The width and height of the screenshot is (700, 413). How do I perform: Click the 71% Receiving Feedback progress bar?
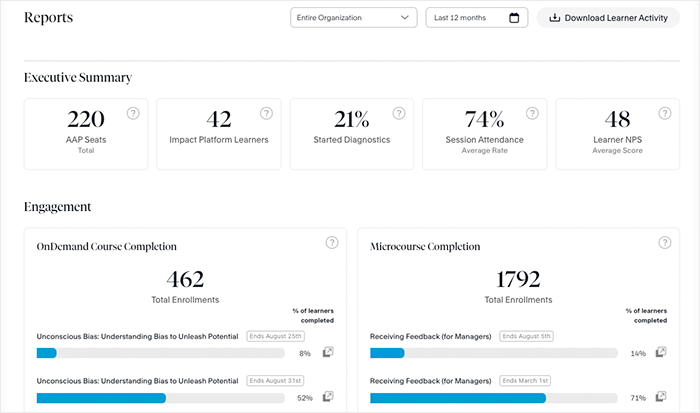pyautogui.click(x=494, y=398)
